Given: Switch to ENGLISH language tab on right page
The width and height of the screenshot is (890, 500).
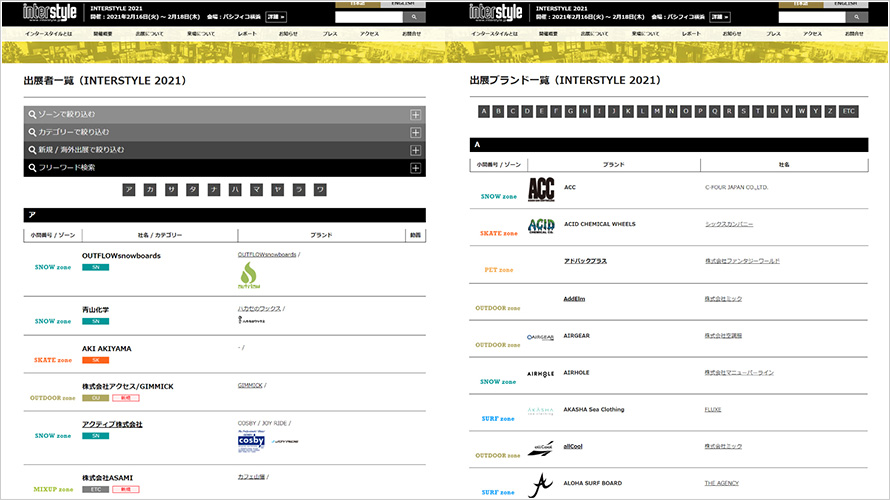Looking at the screenshot, I should pos(846,3).
